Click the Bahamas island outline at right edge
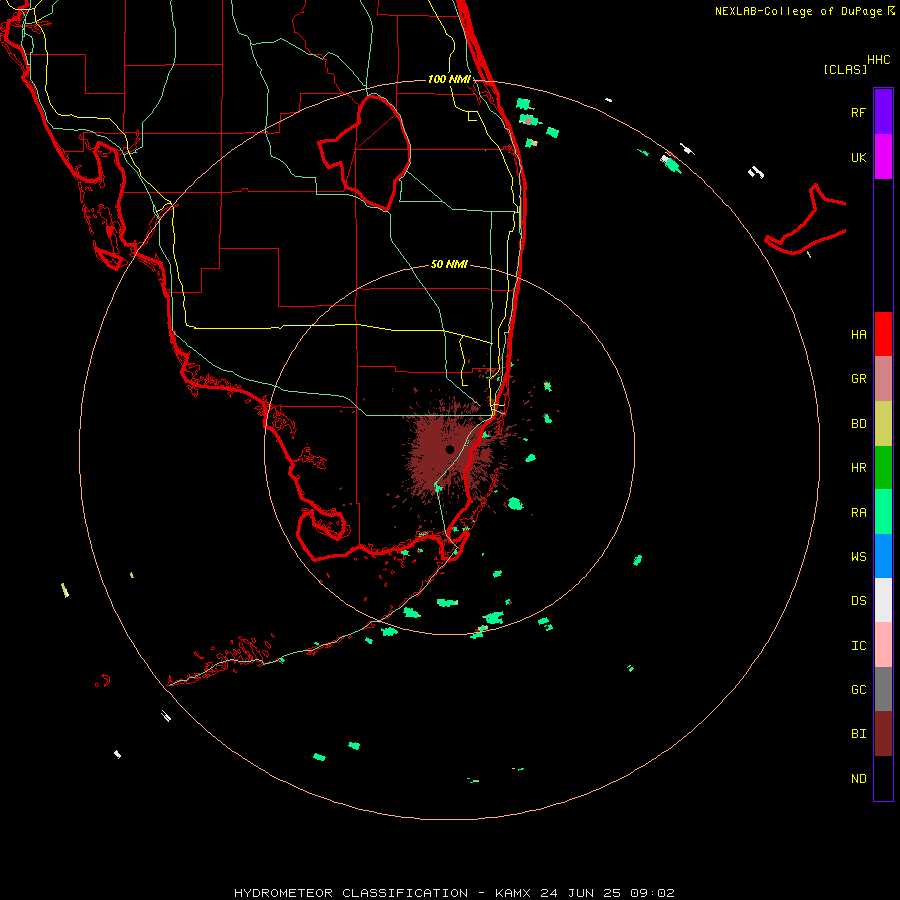 [806, 221]
